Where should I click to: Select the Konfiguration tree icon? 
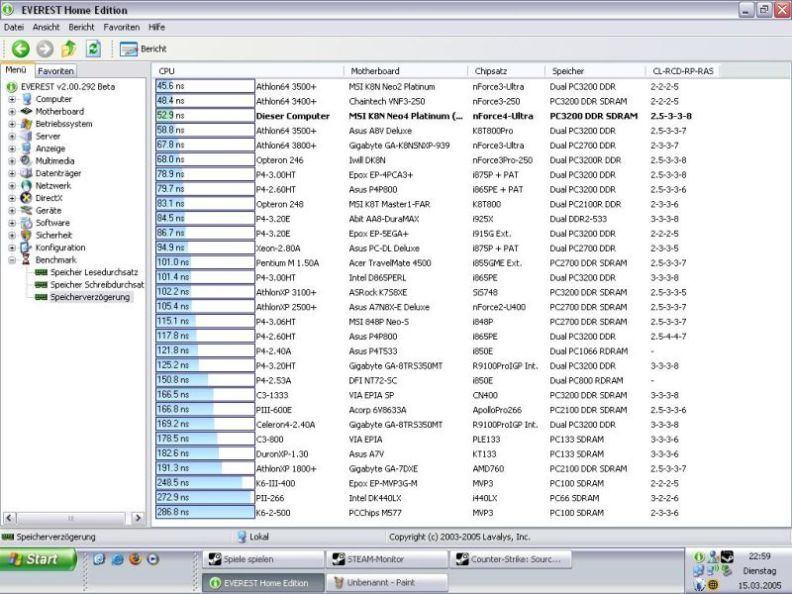(x=27, y=248)
